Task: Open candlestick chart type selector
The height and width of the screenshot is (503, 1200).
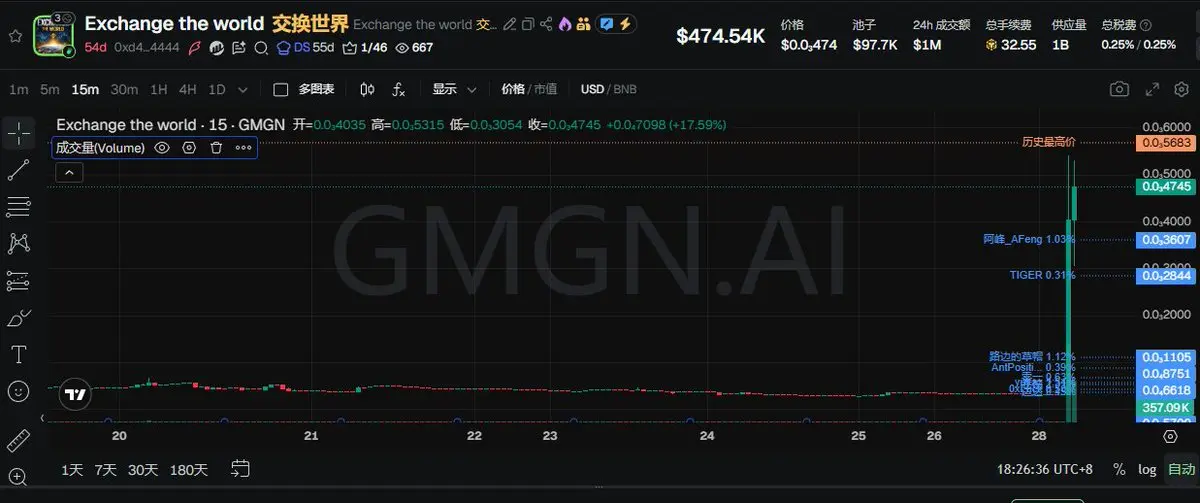Action: click(x=367, y=89)
